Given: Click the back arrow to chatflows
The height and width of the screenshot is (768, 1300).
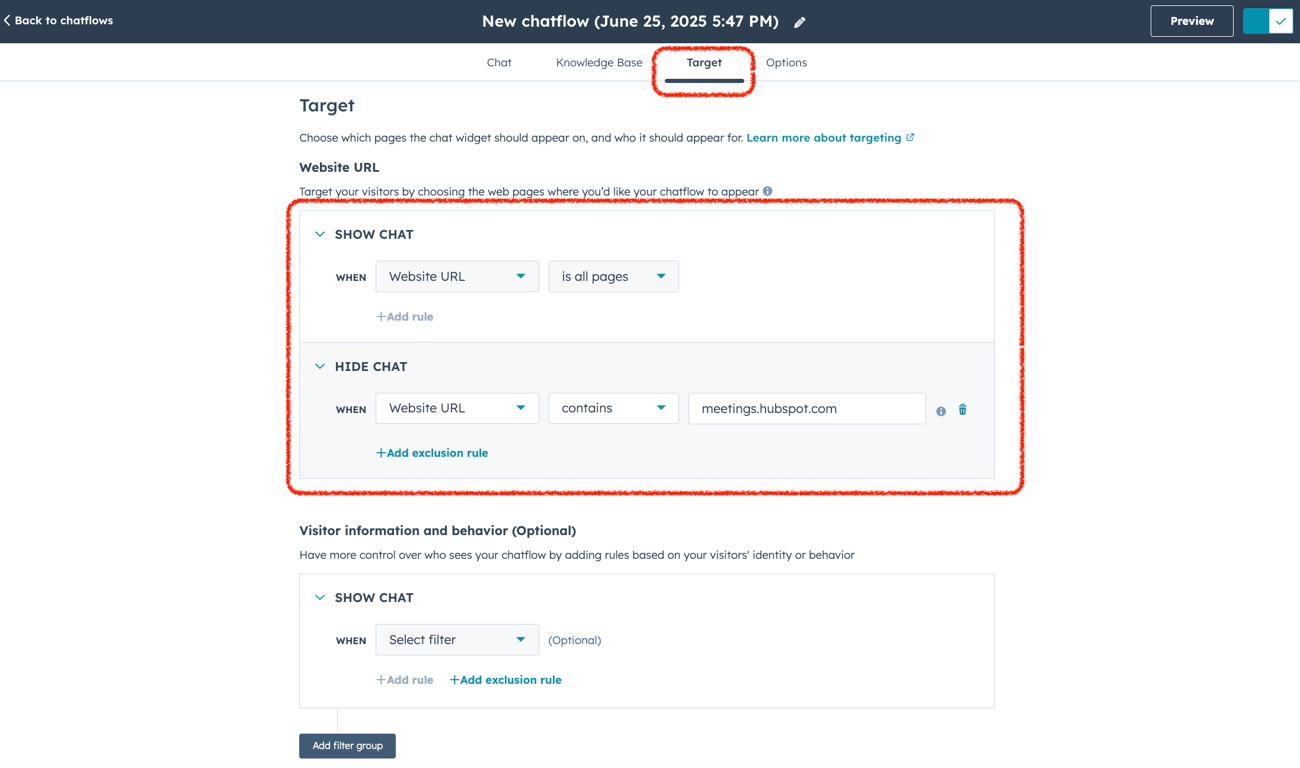Looking at the screenshot, I should pyautogui.click(x=7, y=20).
